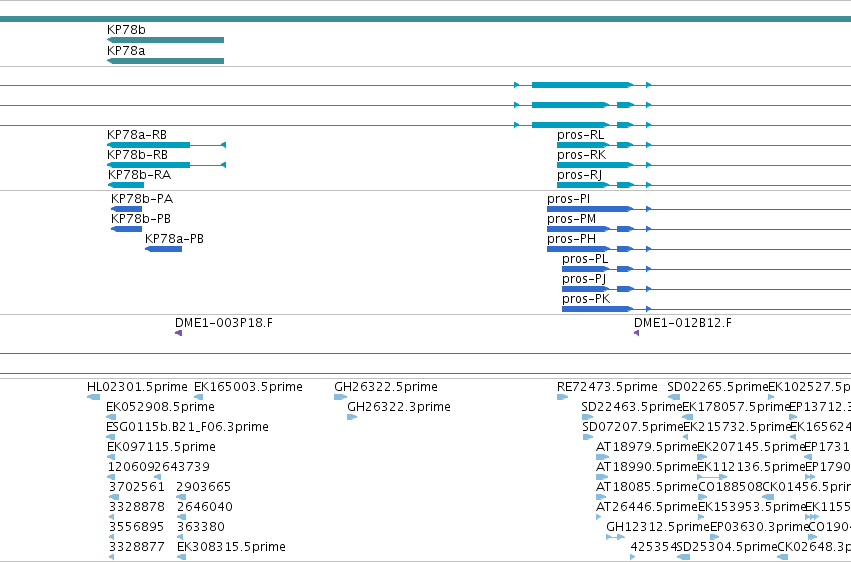The height and width of the screenshot is (562, 851).
Task: Open the KP78b-RA transcript feature
Action: point(126,185)
